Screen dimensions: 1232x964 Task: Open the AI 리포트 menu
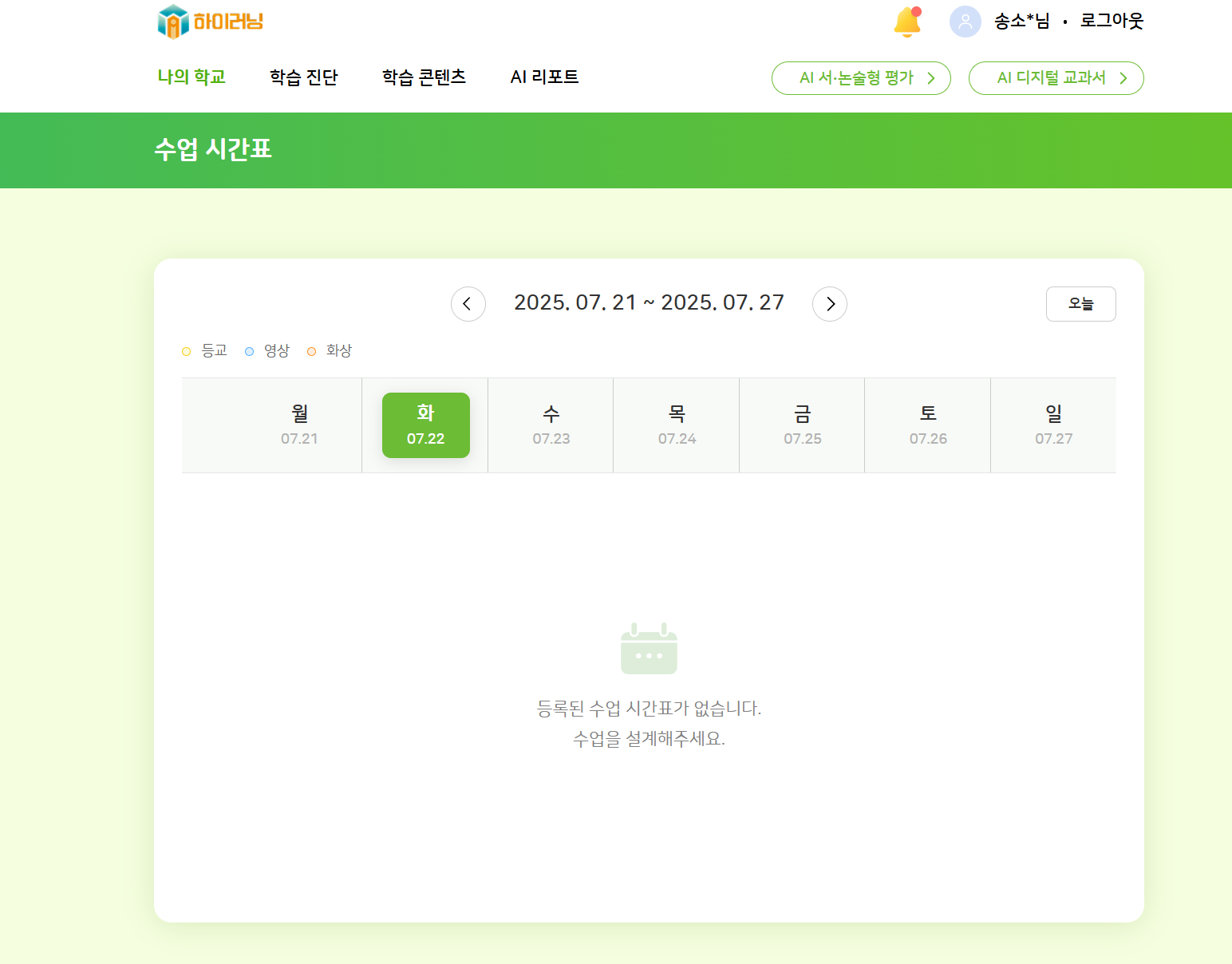[544, 77]
